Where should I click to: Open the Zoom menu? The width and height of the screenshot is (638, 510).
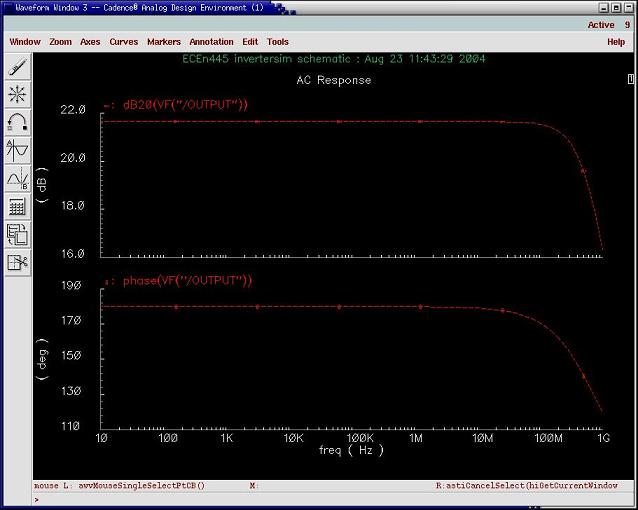(x=61, y=42)
